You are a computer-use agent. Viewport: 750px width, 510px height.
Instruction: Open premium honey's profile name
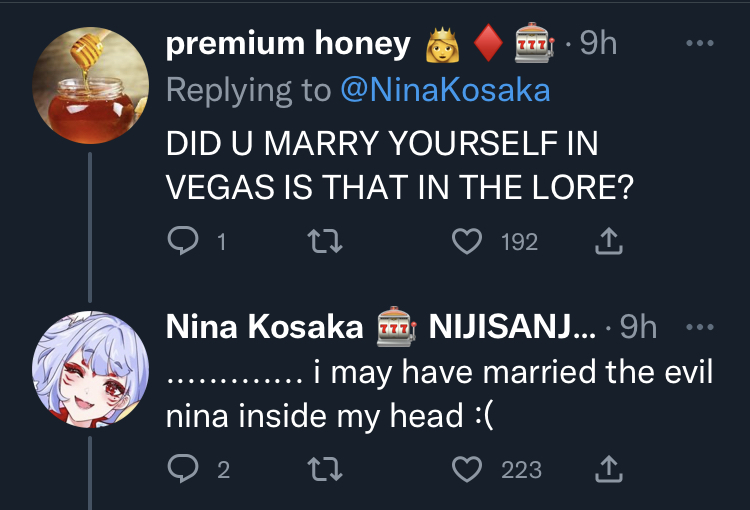(x=288, y=44)
